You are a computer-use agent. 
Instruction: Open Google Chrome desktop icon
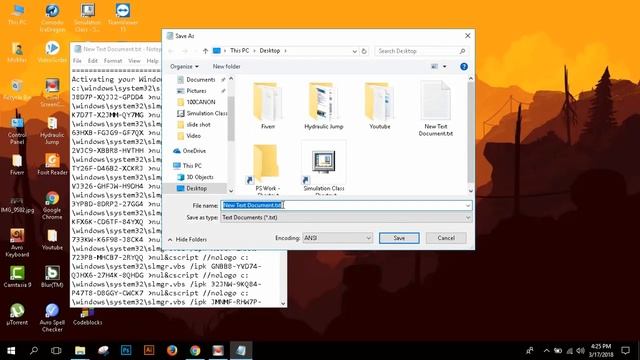pyautogui.click(x=52, y=205)
